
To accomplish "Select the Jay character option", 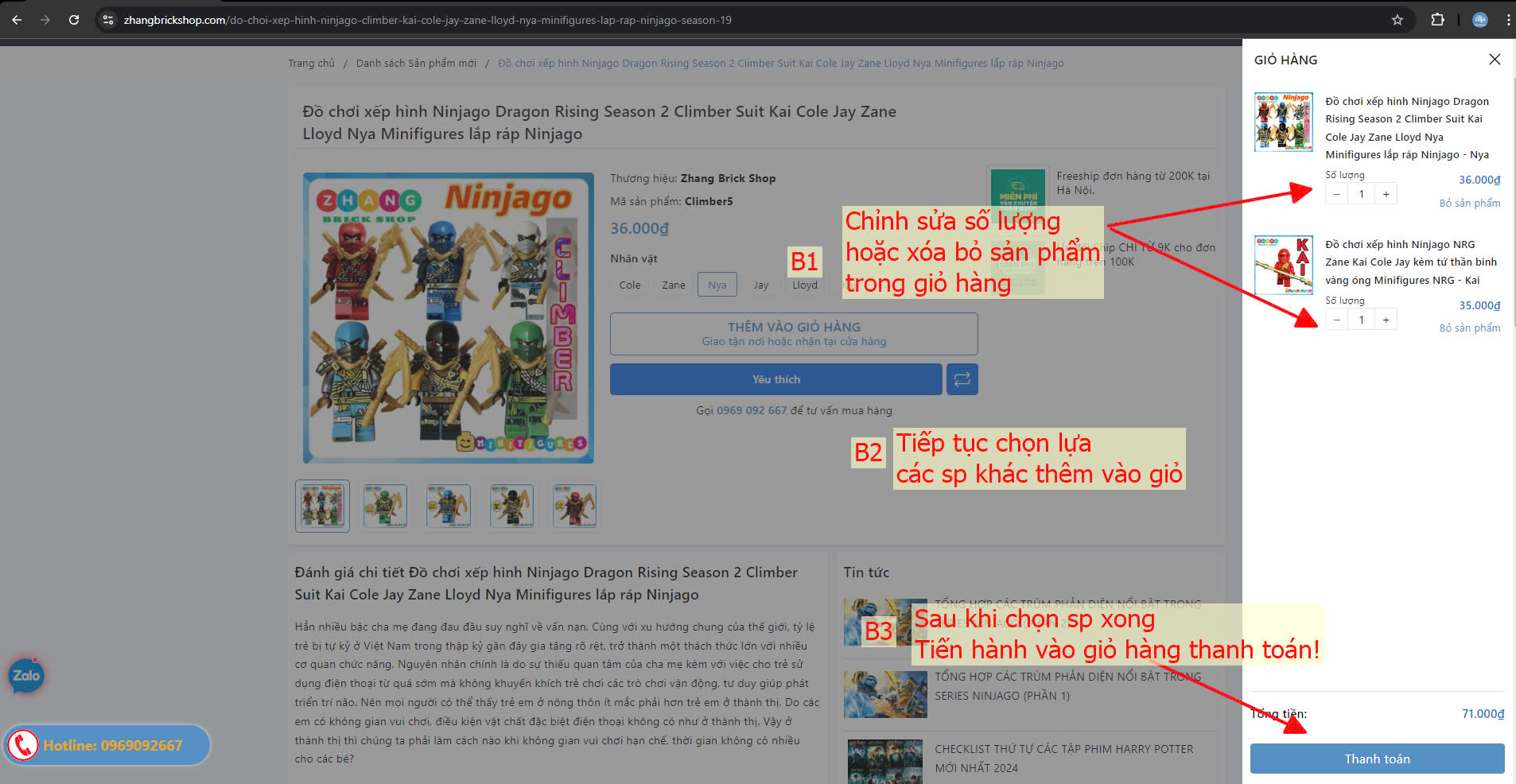I will 761,285.
